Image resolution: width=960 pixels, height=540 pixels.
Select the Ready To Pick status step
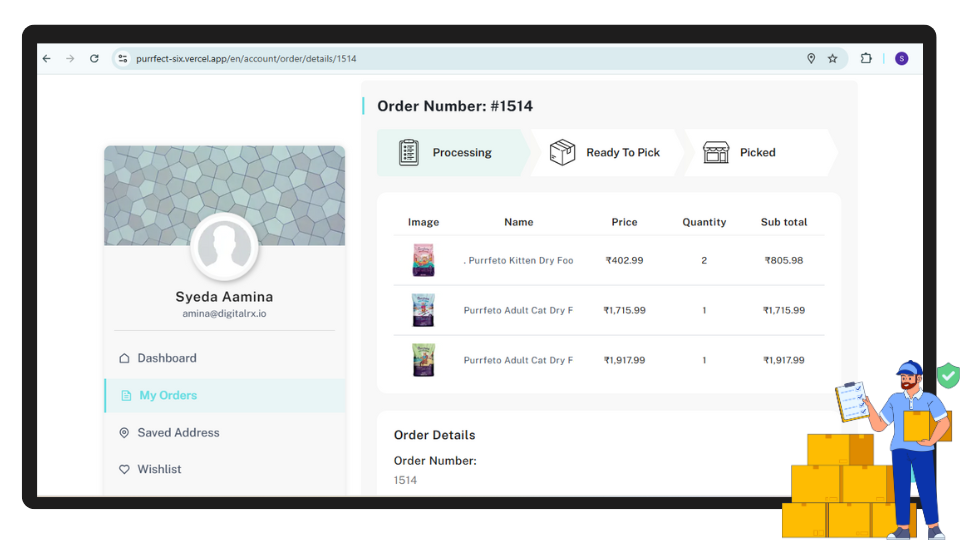coord(607,152)
